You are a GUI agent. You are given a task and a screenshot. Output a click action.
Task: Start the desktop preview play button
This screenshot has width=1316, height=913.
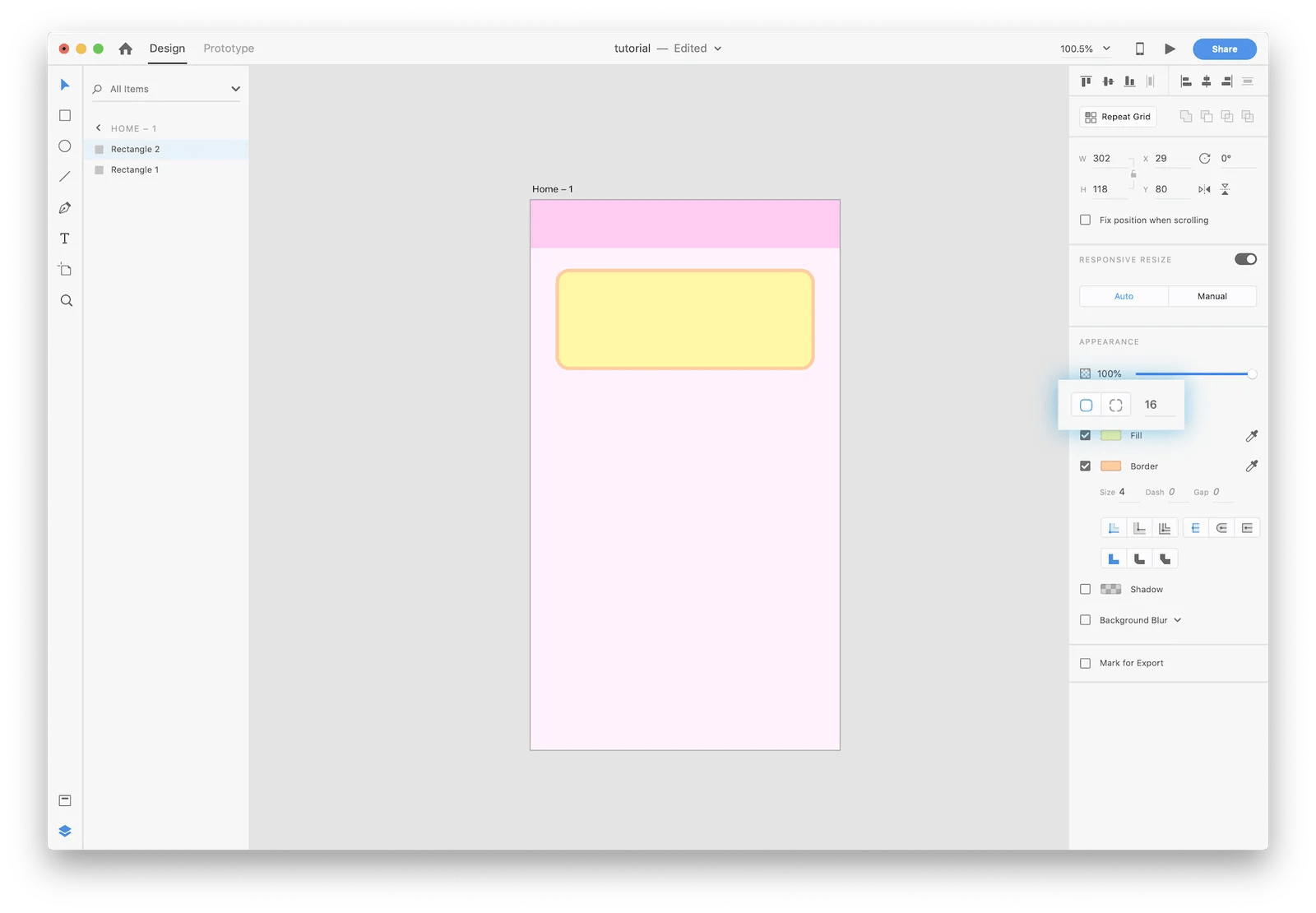click(1170, 49)
